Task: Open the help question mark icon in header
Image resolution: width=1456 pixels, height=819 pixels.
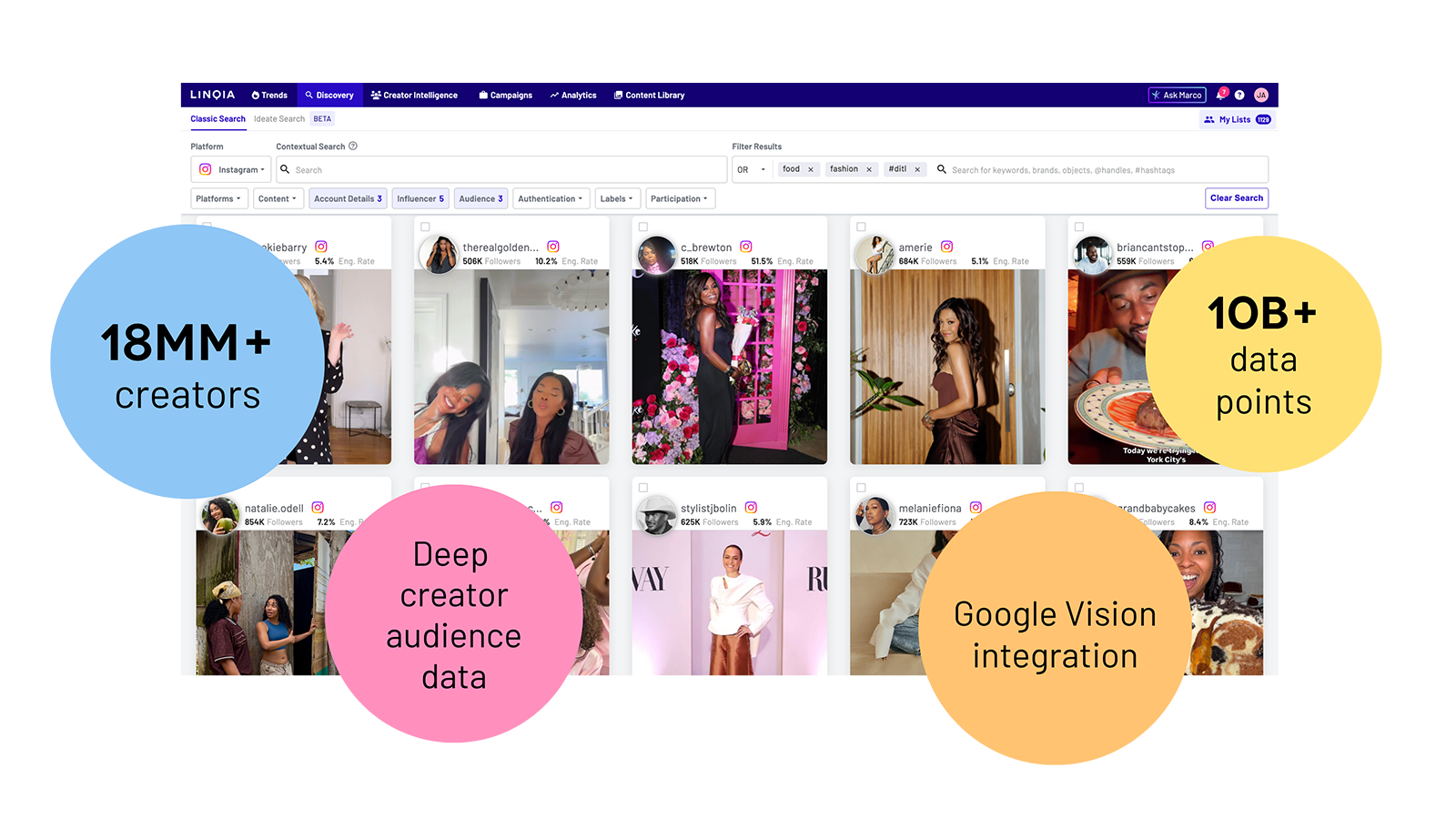Action: [x=1239, y=95]
